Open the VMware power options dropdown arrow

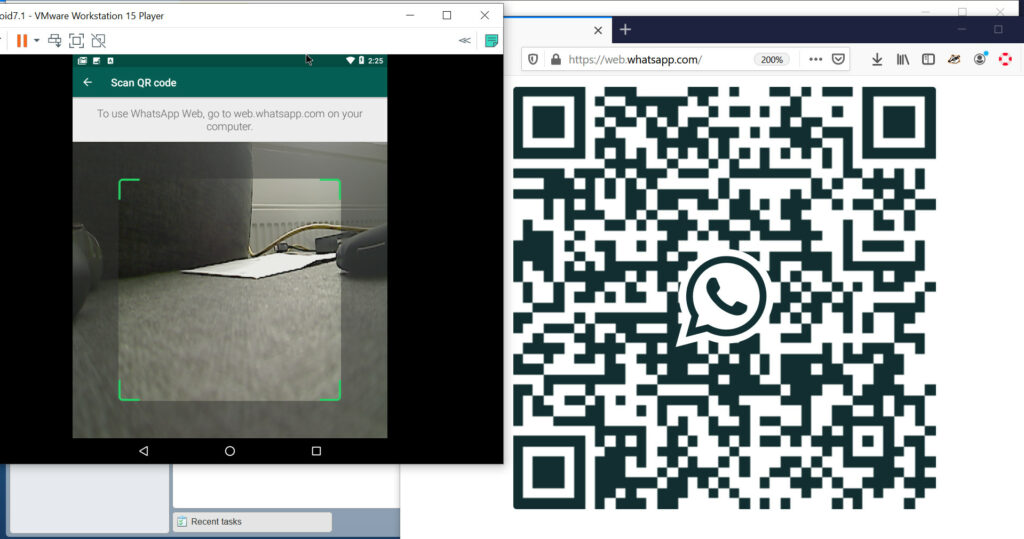click(x=37, y=41)
